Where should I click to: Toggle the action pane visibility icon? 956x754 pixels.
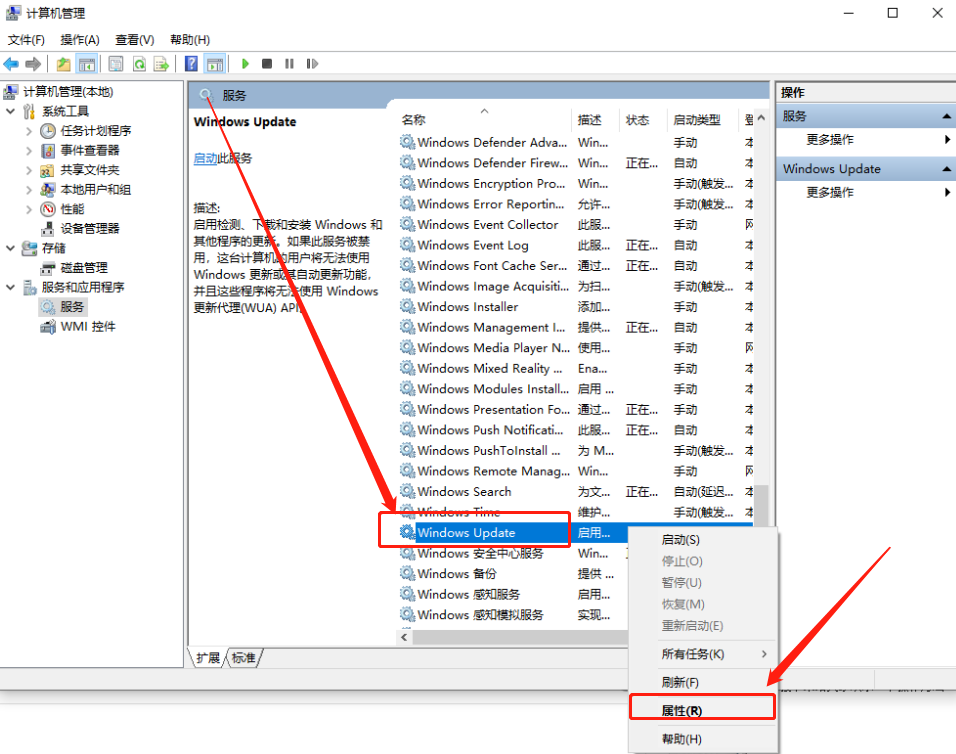coord(215,63)
